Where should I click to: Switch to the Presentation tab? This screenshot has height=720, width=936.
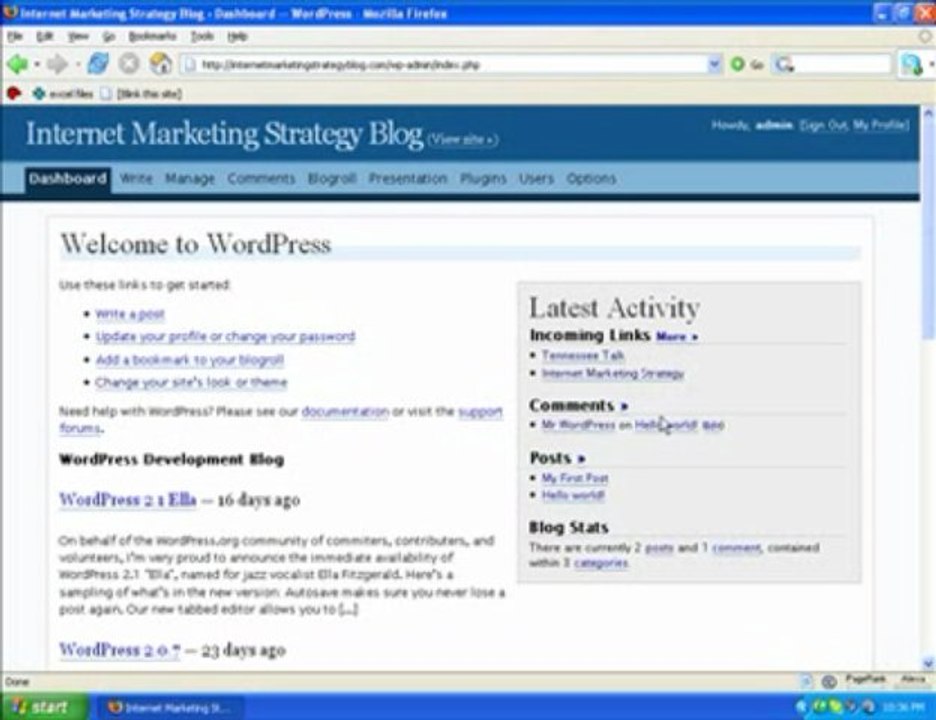point(408,179)
